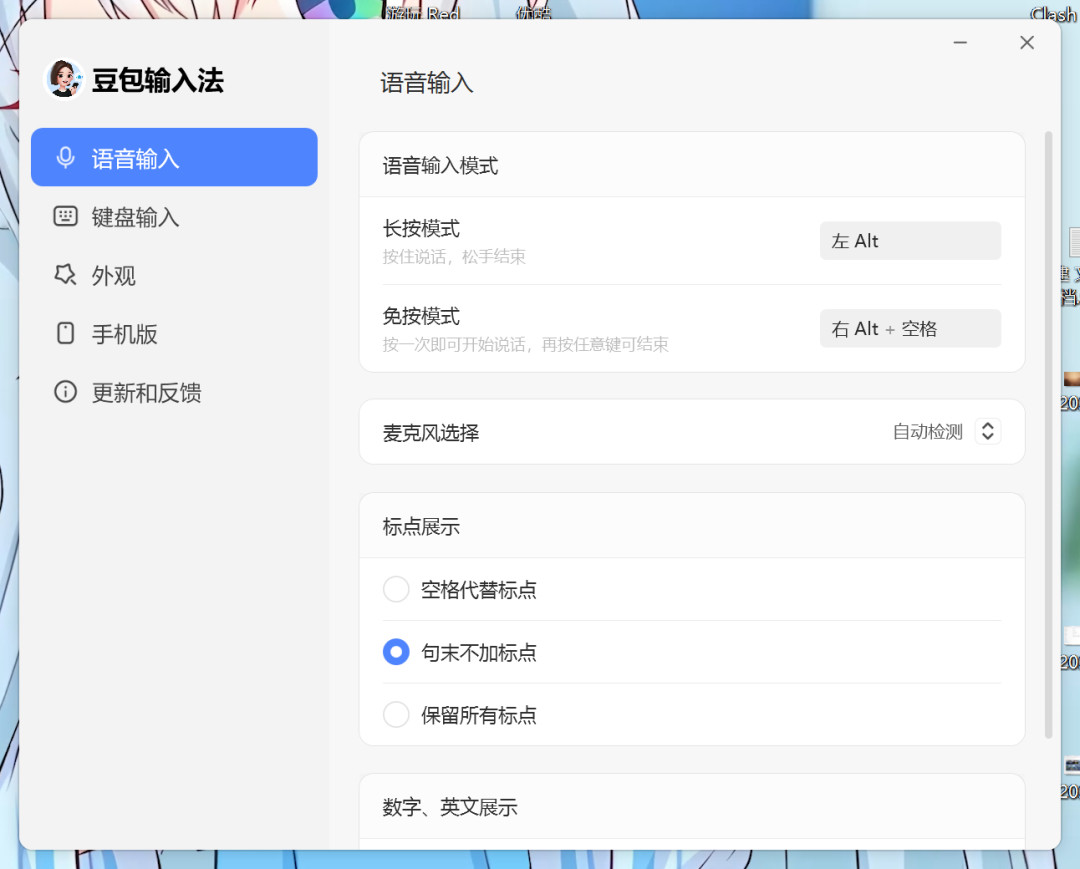Go to the 手机版 tab

coord(174,334)
